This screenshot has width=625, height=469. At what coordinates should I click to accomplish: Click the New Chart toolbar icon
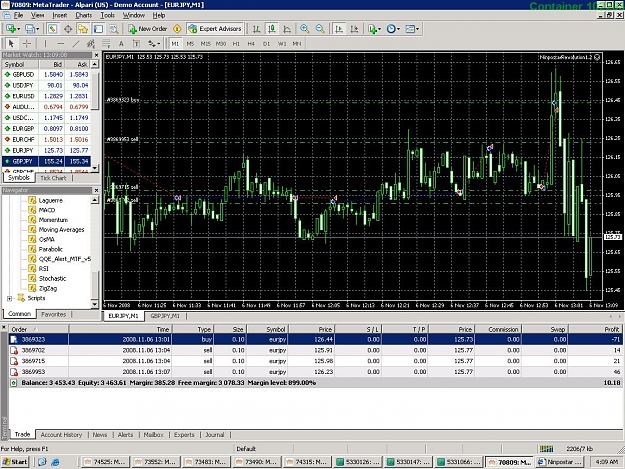(x=12, y=29)
